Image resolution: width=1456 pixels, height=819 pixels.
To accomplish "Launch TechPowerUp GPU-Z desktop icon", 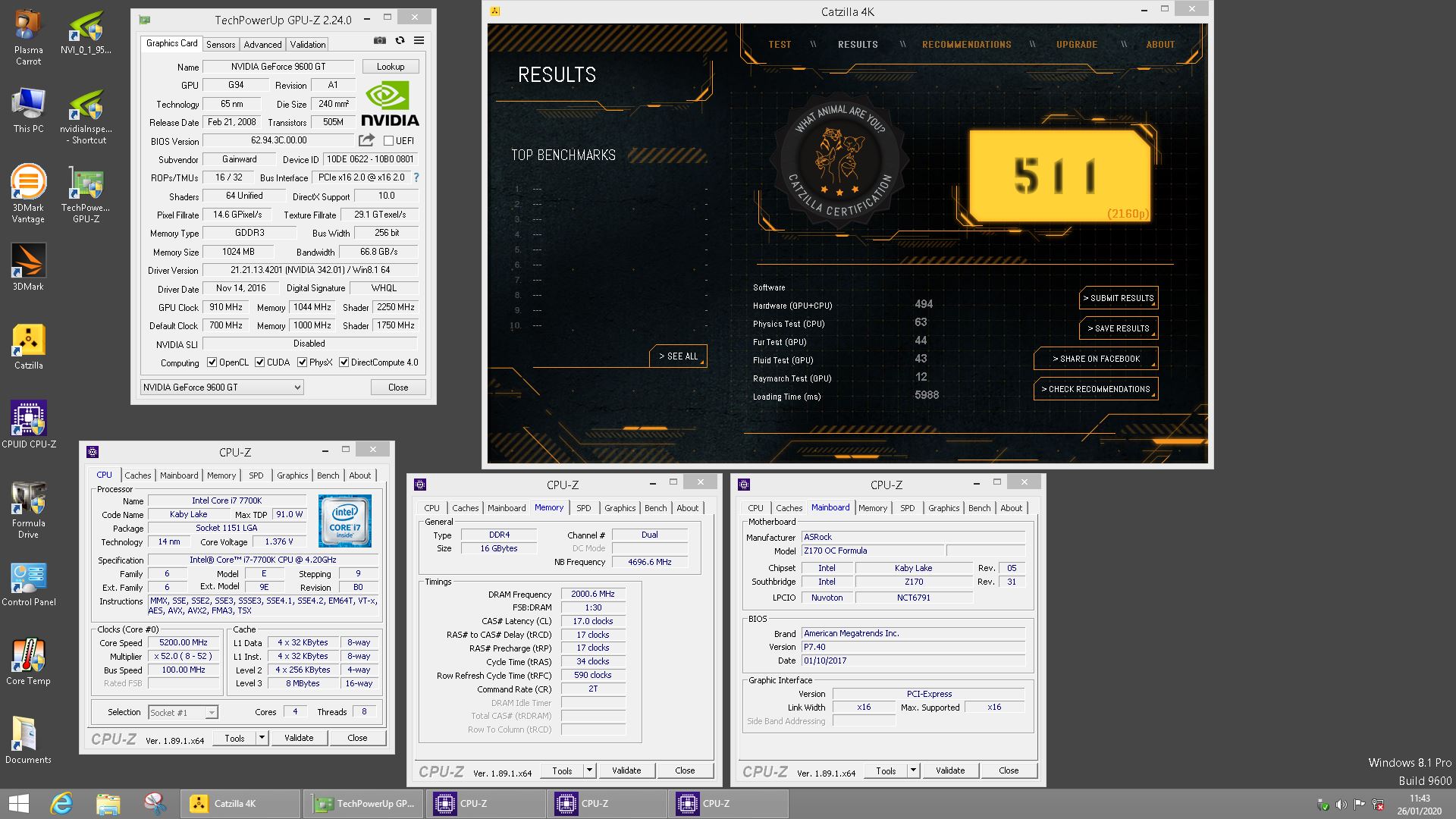I will [86, 196].
